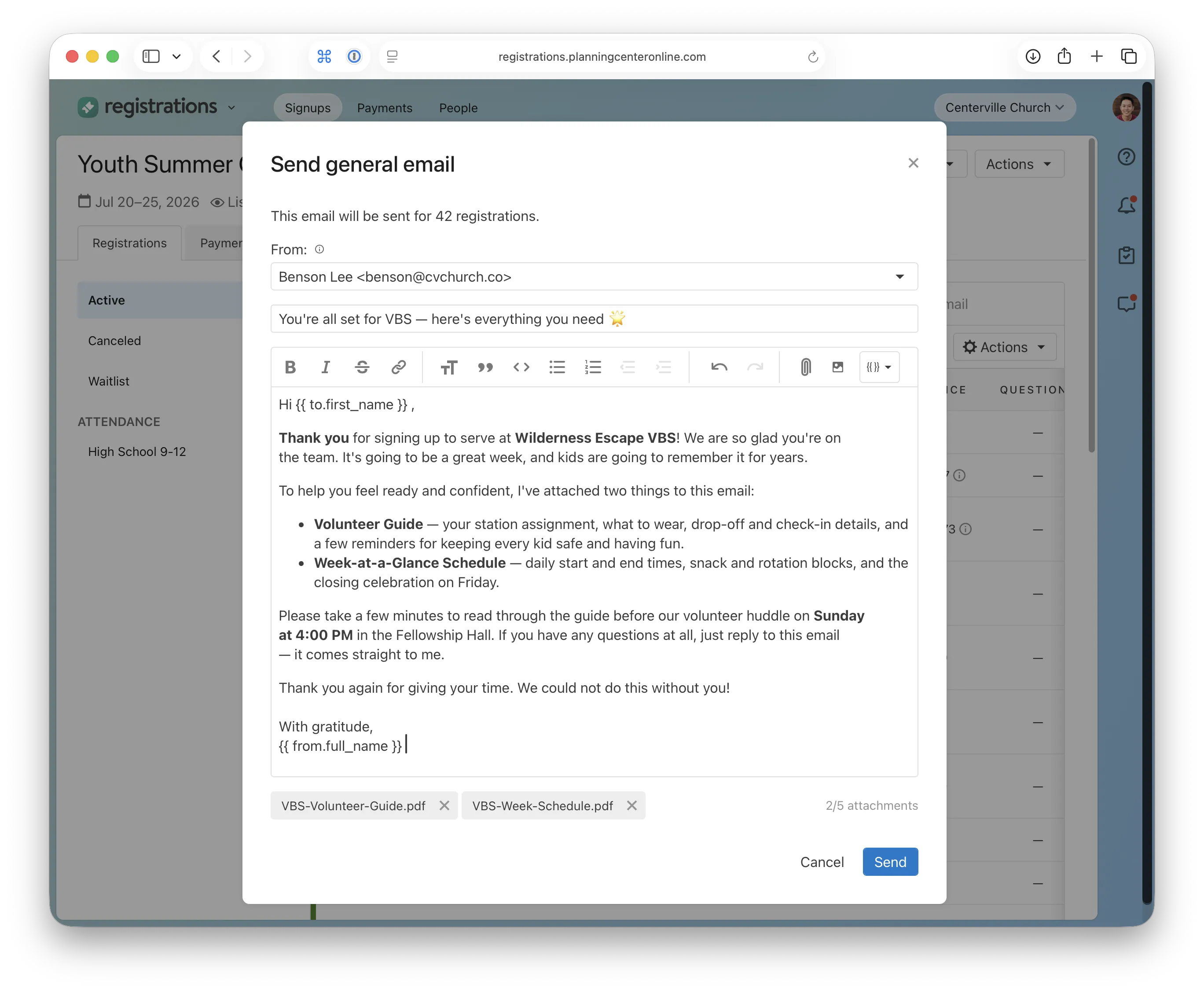
Task: Insert code formatting icon
Action: point(521,367)
